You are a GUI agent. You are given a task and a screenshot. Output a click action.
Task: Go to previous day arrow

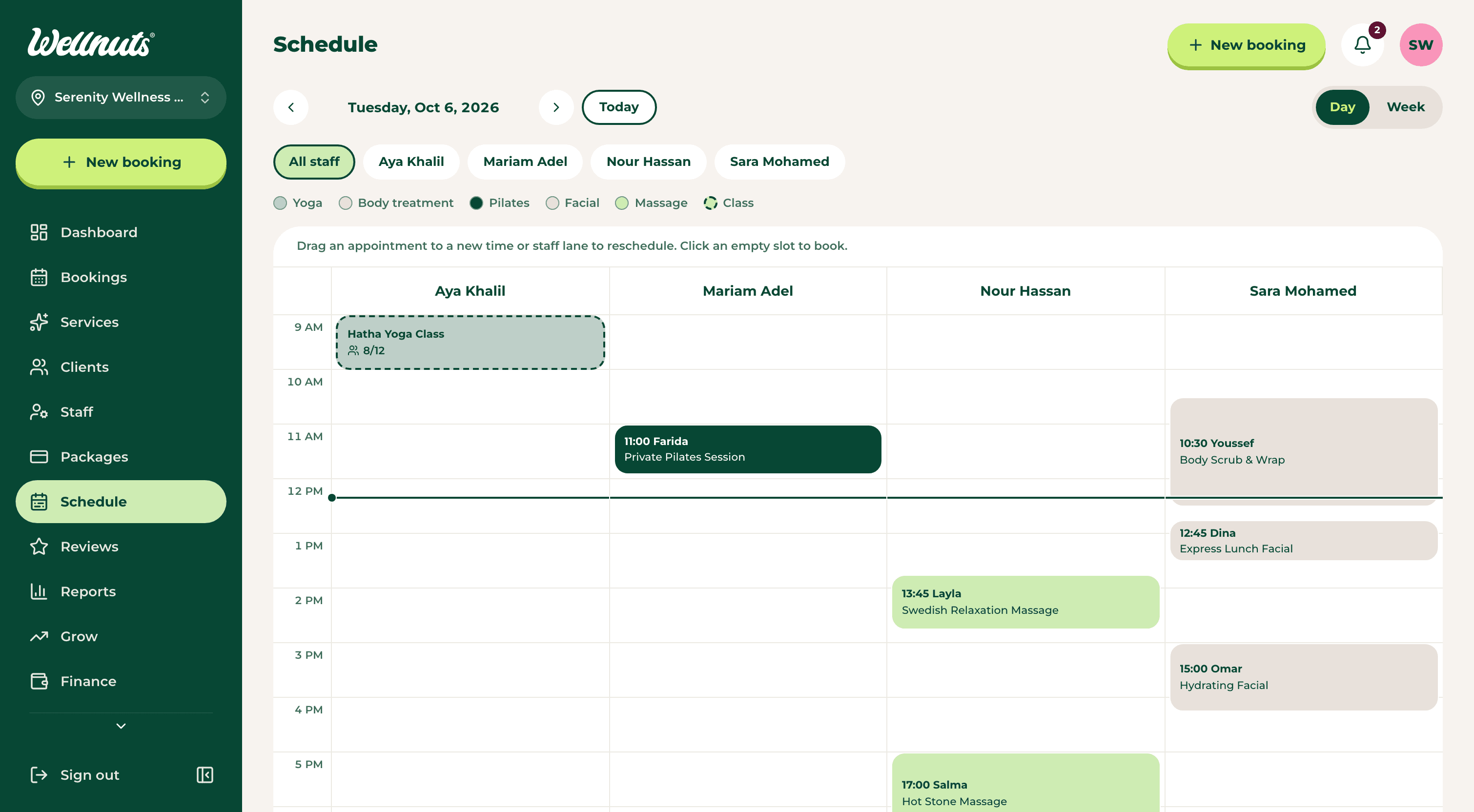[291, 107]
